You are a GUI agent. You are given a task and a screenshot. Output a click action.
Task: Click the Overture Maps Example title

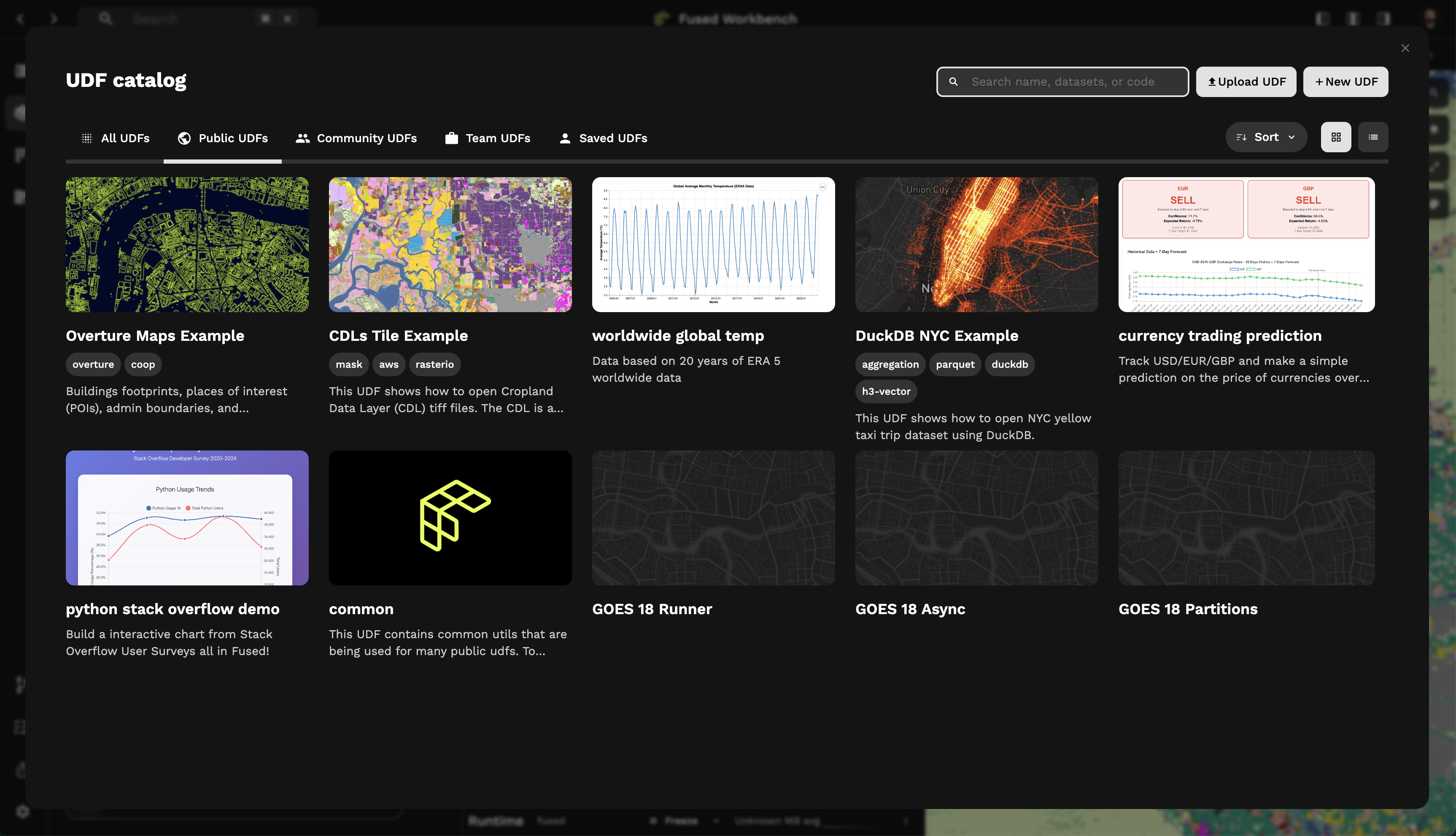pyautogui.click(x=155, y=336)
